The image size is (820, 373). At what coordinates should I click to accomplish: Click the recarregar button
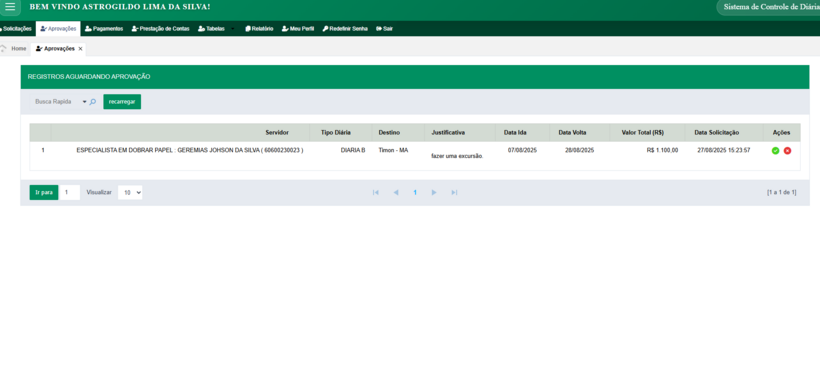click(x=122, y=102)
